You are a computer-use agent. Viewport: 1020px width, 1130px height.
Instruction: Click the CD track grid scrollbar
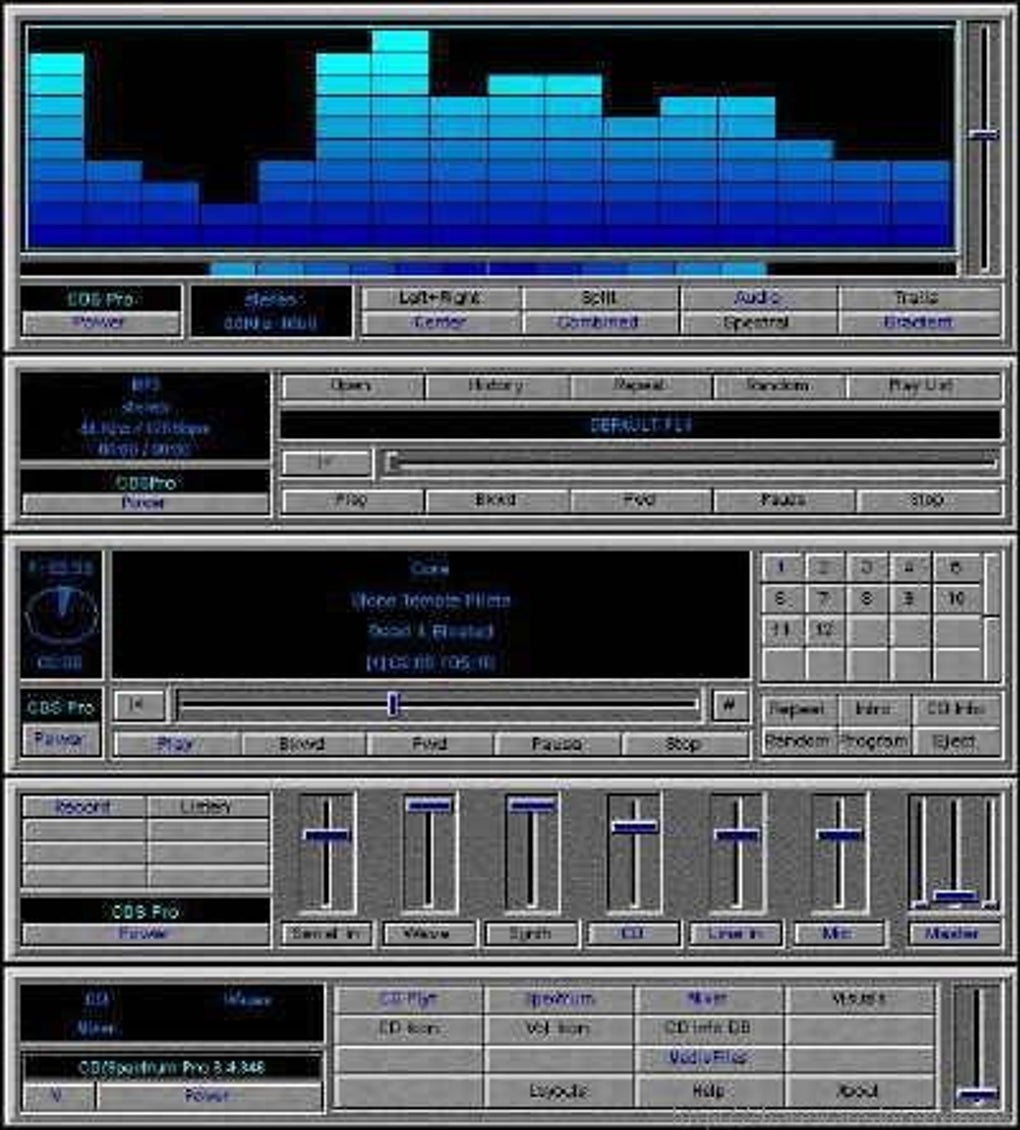pos(992,616)
